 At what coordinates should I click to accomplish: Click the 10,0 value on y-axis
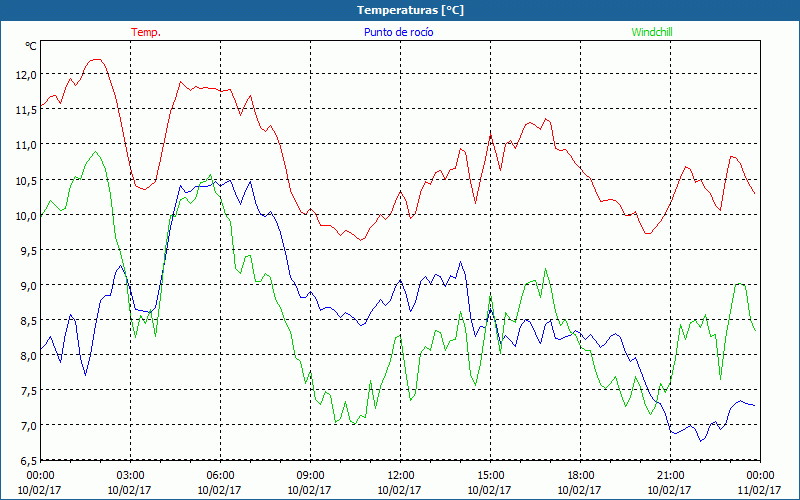(x=25, y=215)
